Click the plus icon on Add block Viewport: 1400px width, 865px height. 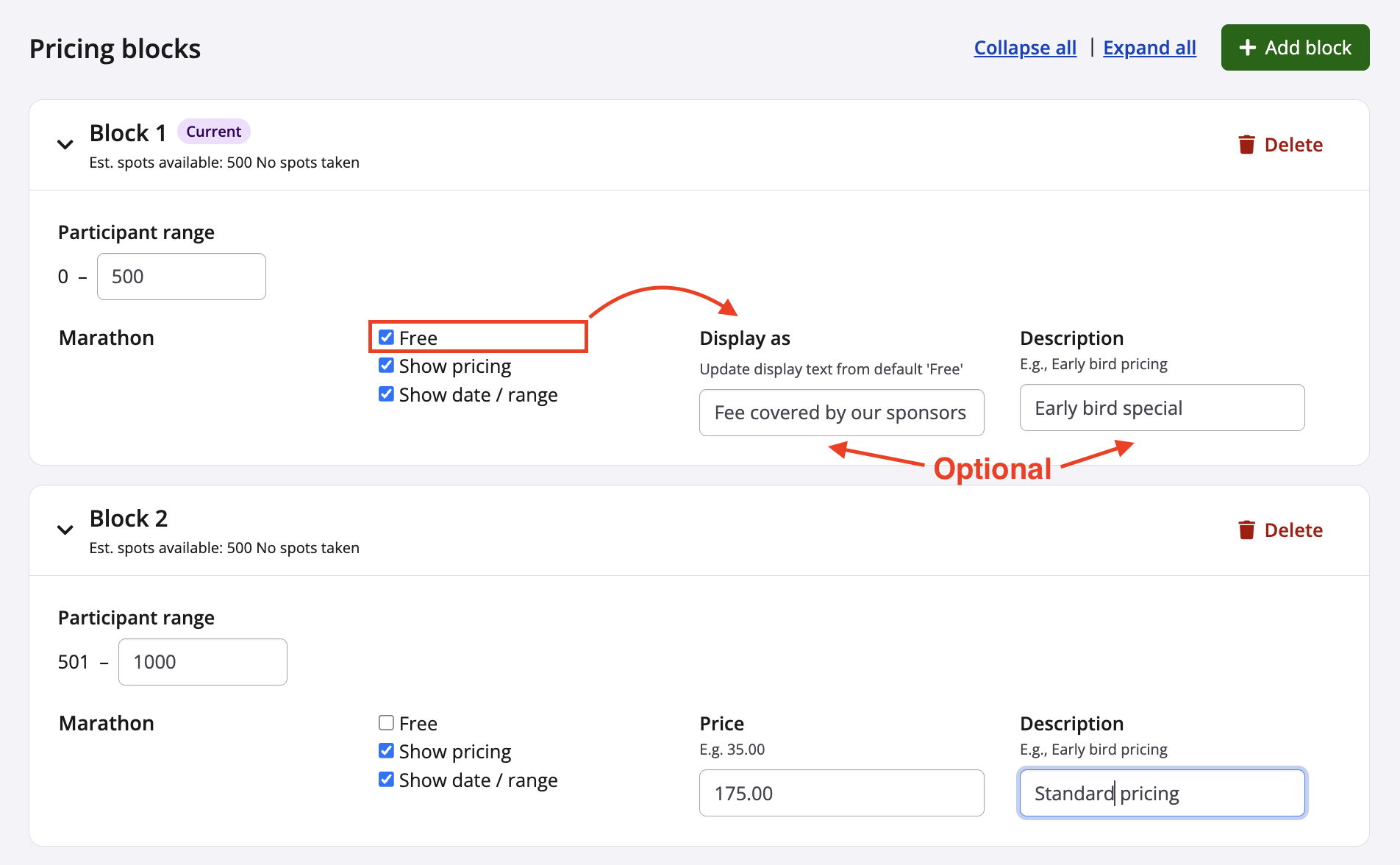coord(1247,48)
